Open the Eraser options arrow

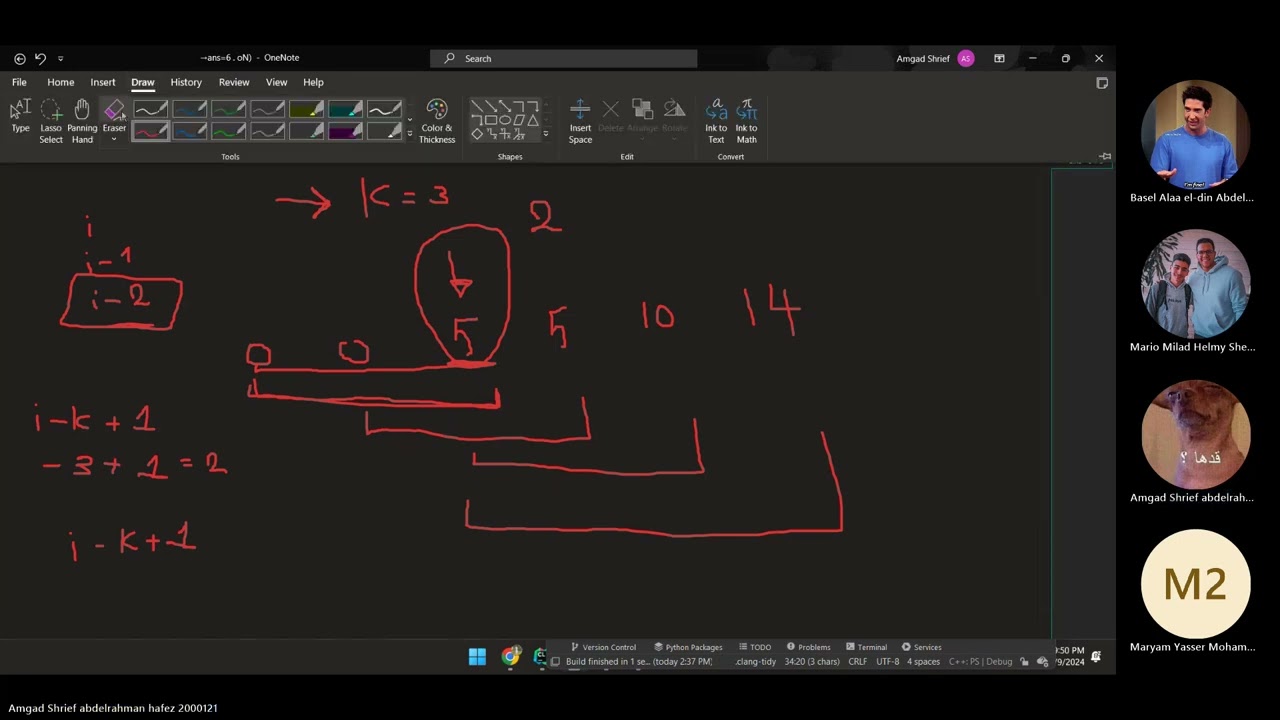114,140
